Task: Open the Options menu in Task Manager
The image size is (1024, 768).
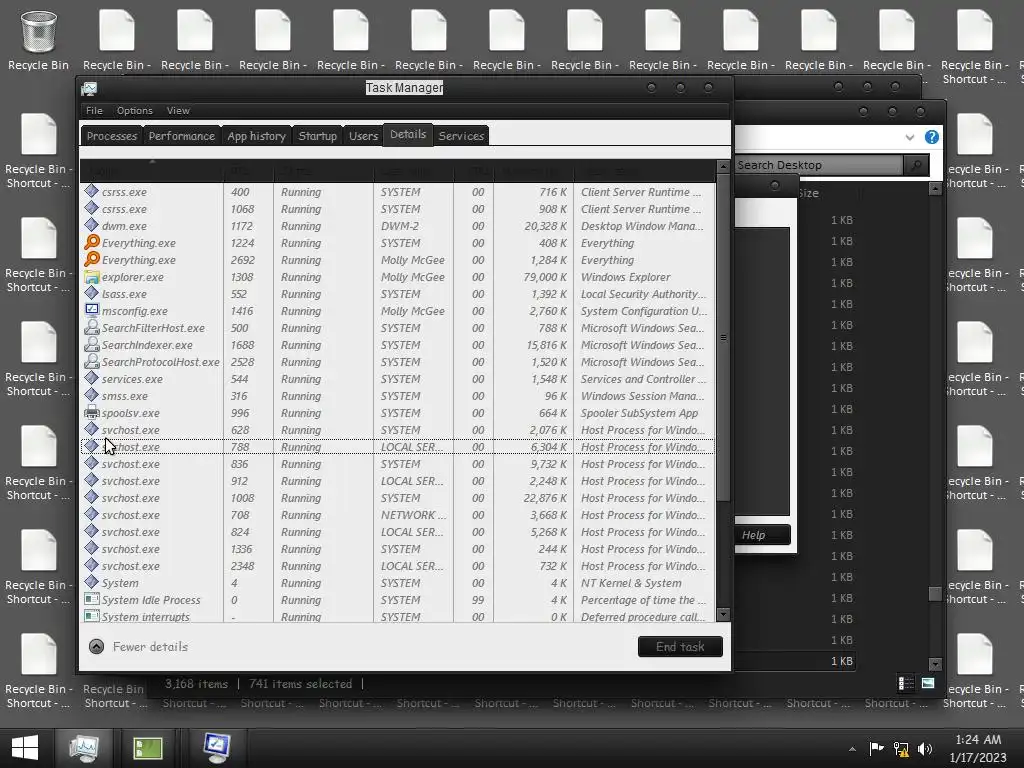Action: 135,110
